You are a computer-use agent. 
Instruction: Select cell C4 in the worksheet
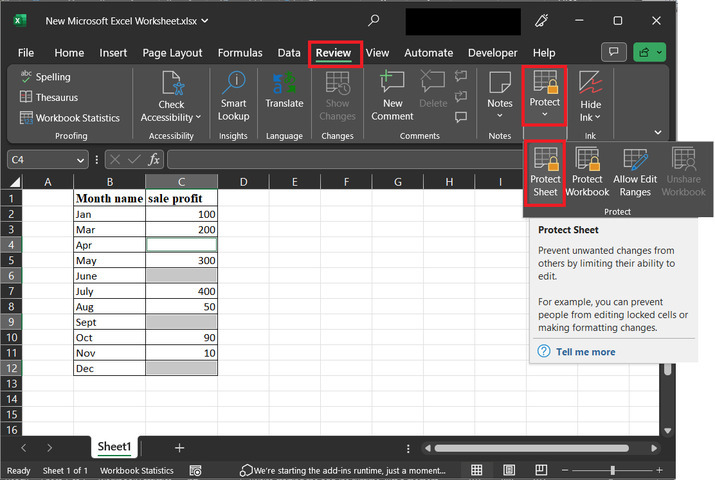point(181,245)
